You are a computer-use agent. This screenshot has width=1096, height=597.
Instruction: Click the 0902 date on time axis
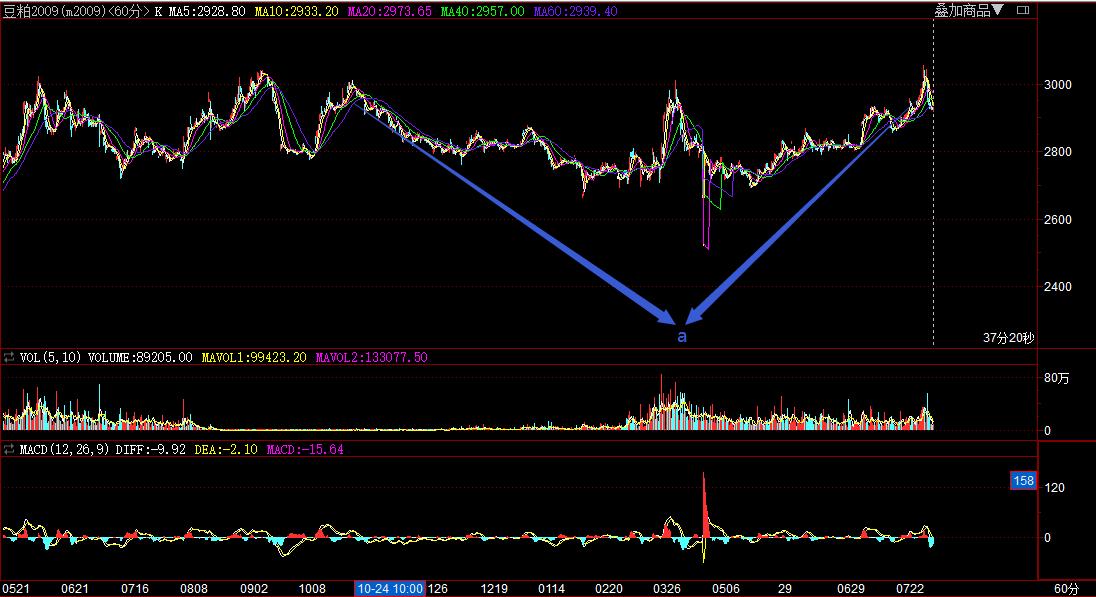[x=254, y=589]
